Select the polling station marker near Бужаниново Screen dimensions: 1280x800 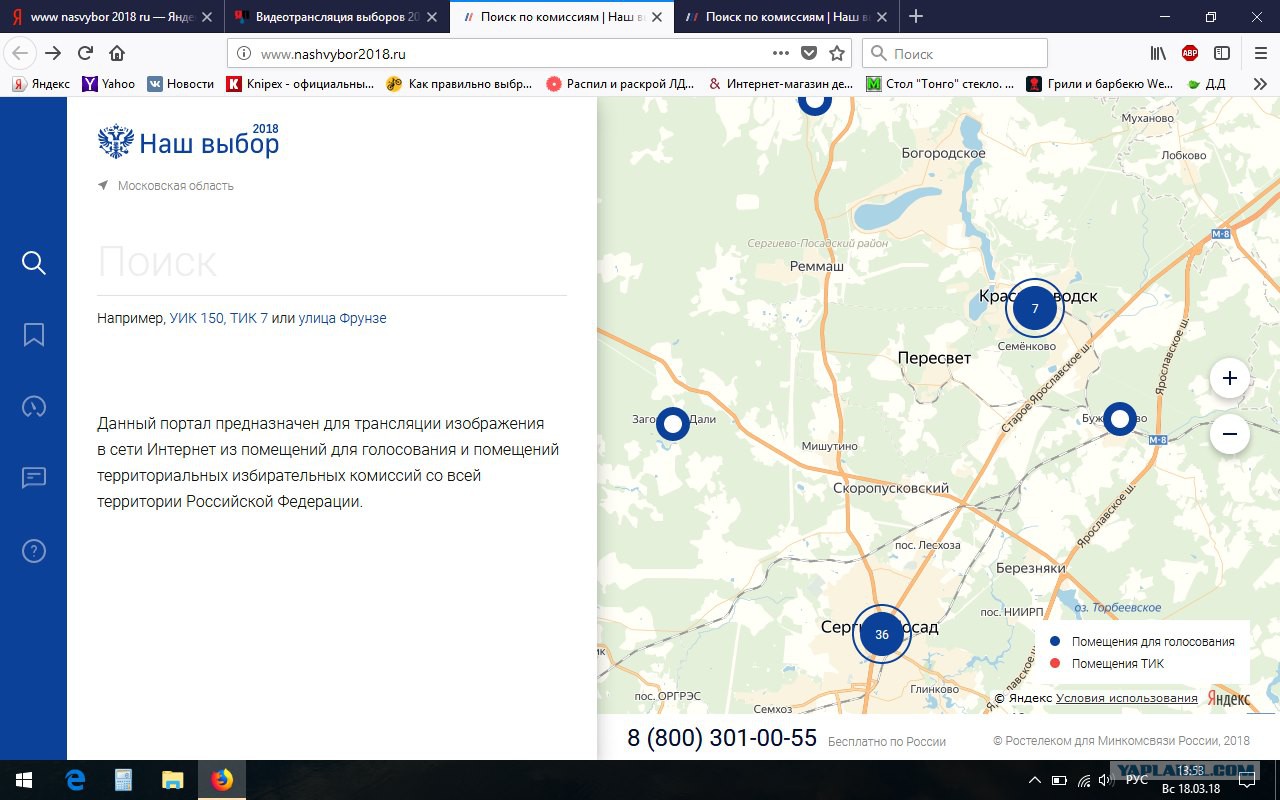(x=1120, y=418)
